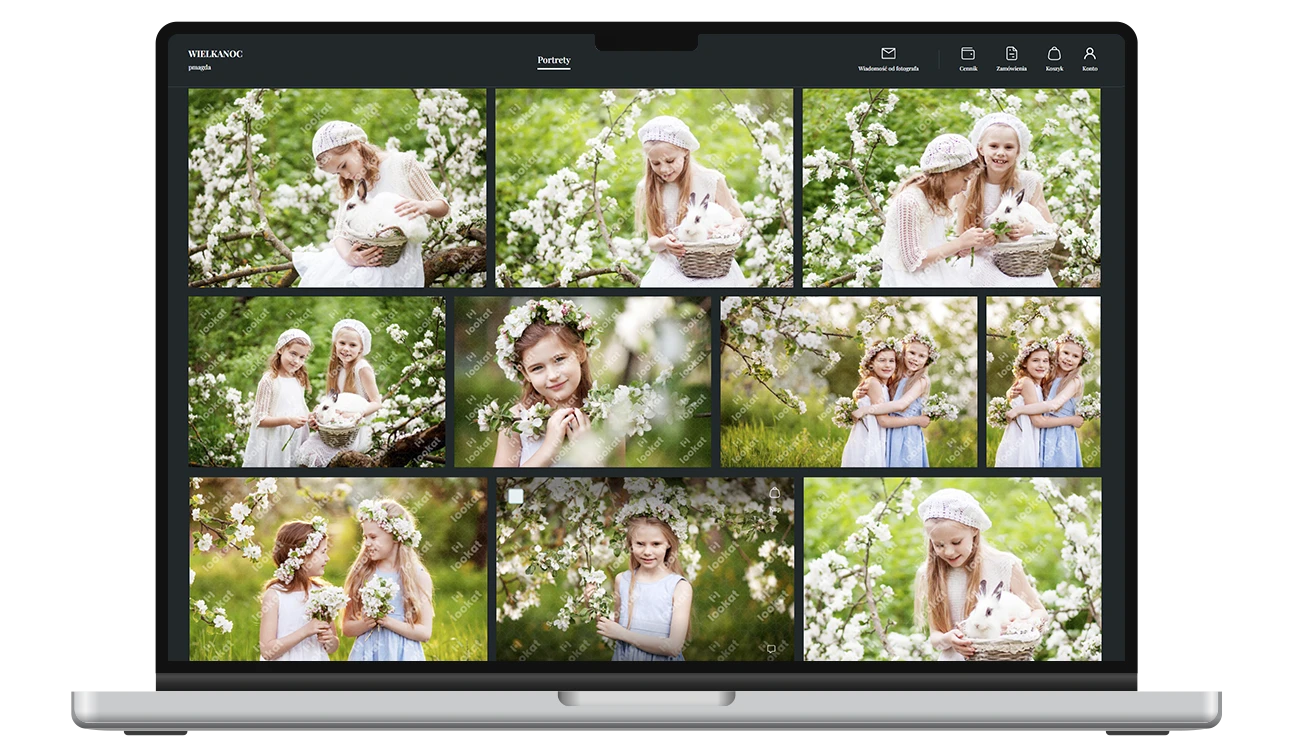The image size is (1293, 756).
Task: Open the Cennik price list icon
Action: (x=967, y=54)
